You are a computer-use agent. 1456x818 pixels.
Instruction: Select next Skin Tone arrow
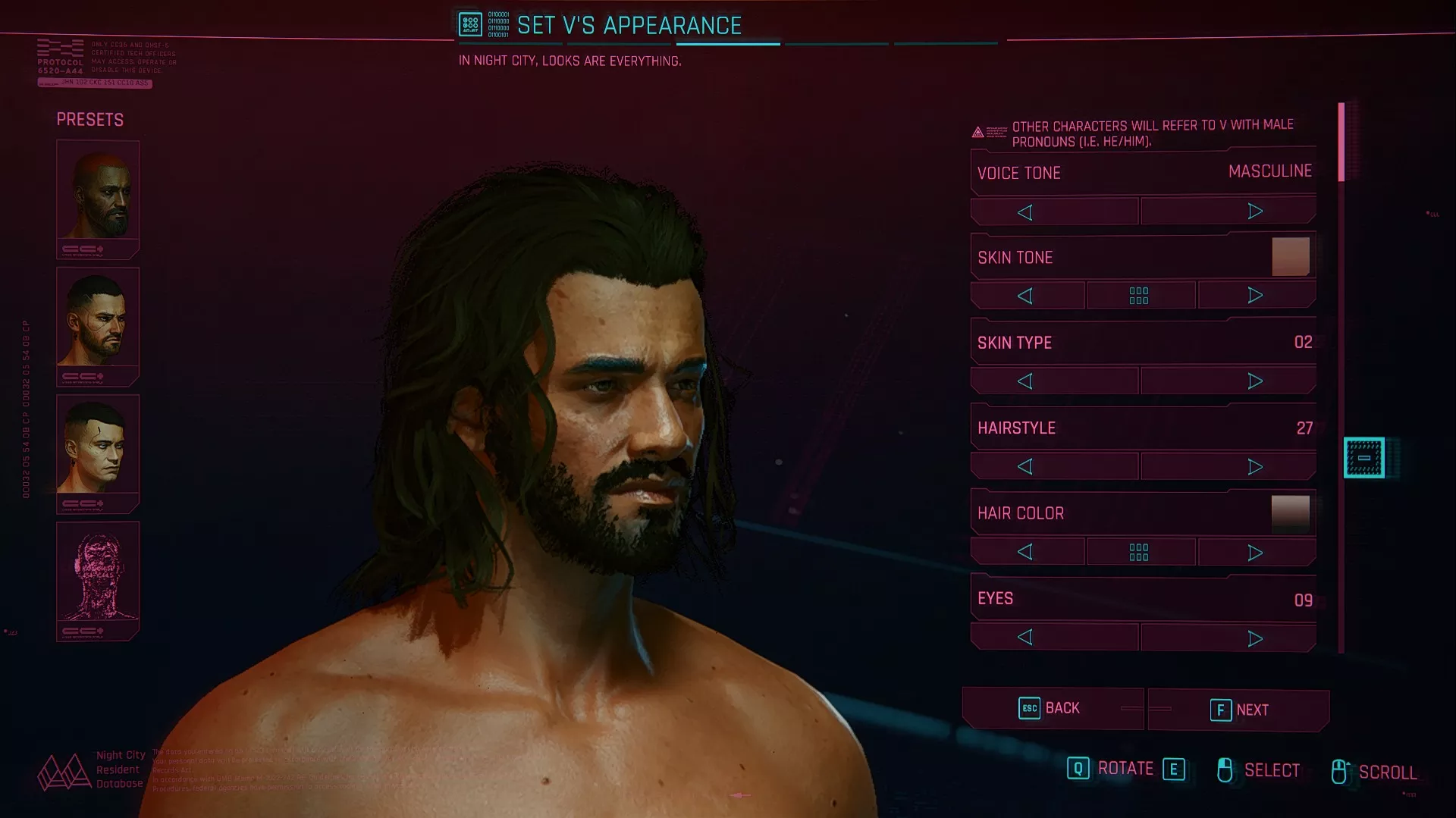(x=1257, y=296)
